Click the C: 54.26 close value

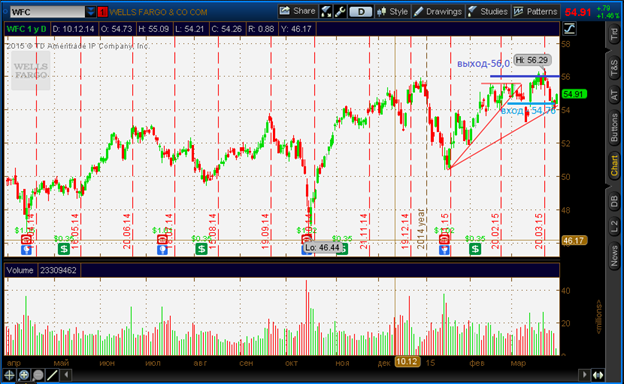[x=226, y=29]
